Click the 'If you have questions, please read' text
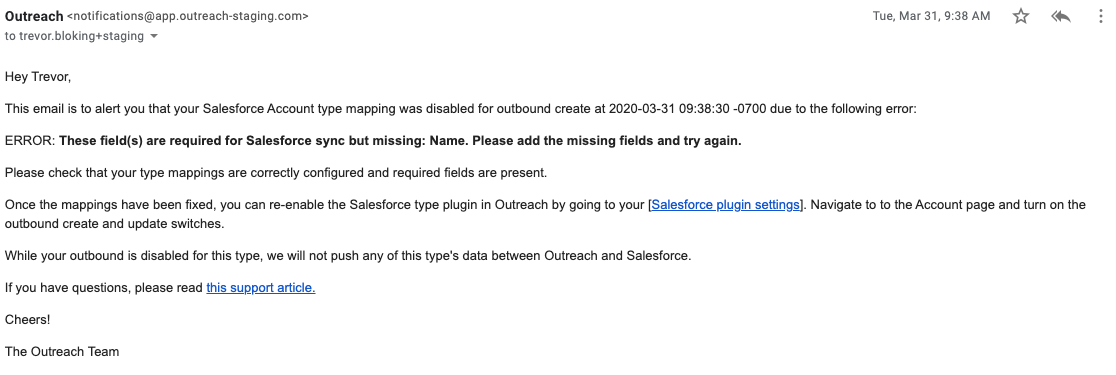 pos(104,287)
